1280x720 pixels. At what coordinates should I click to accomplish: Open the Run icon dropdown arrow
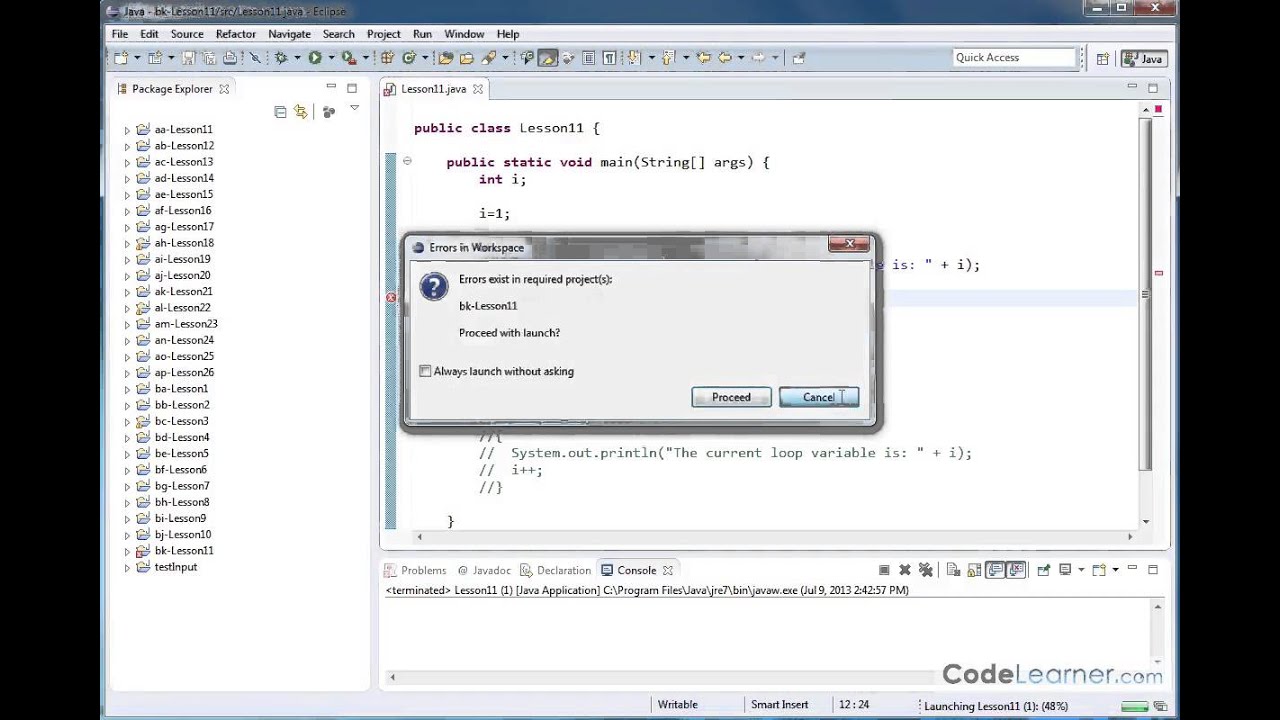[331, 58]
